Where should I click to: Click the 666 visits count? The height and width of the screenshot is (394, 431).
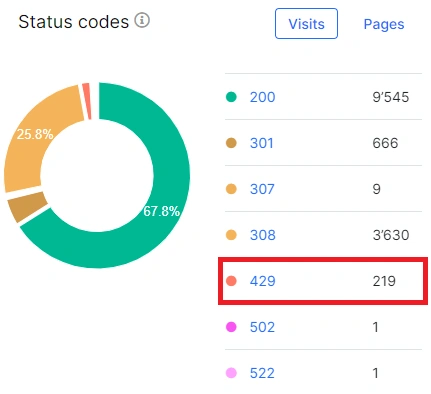point(385,143)
